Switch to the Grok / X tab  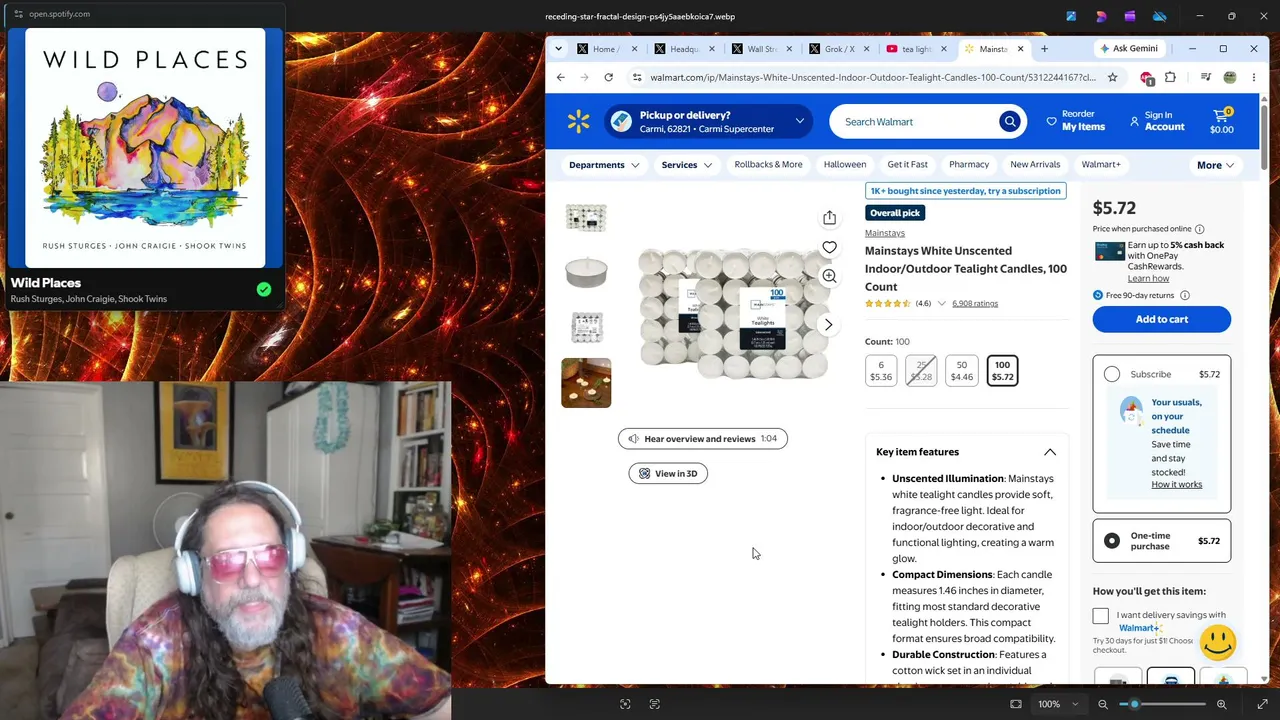(x=840, y=48)
